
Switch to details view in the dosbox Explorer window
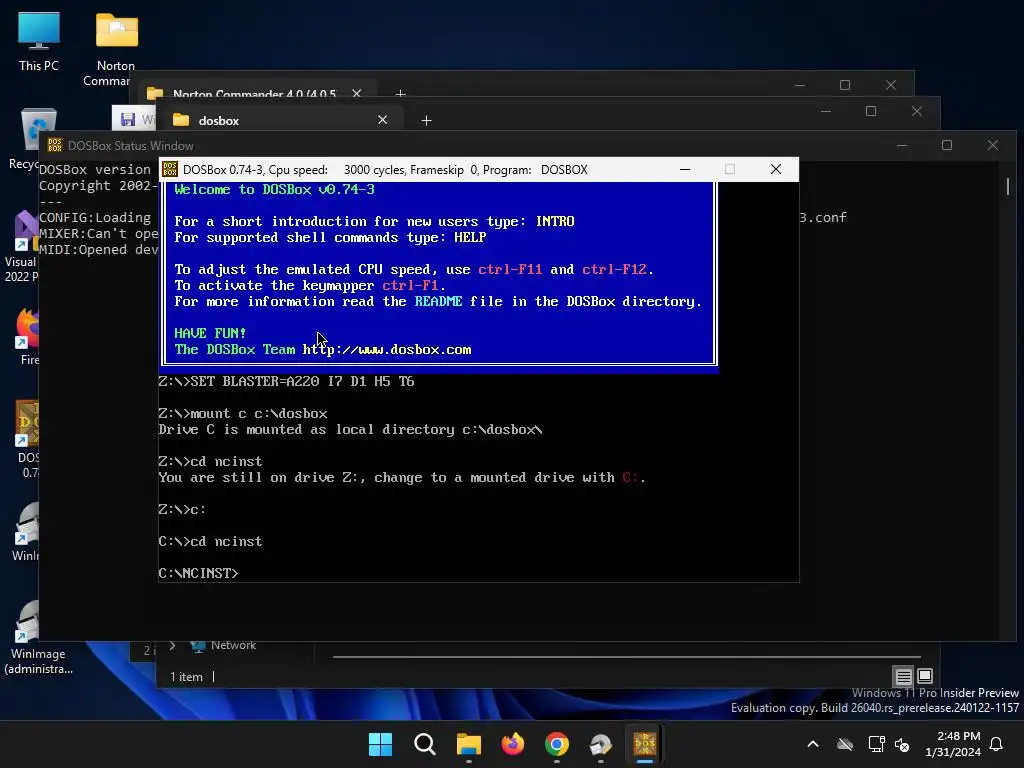903,676
